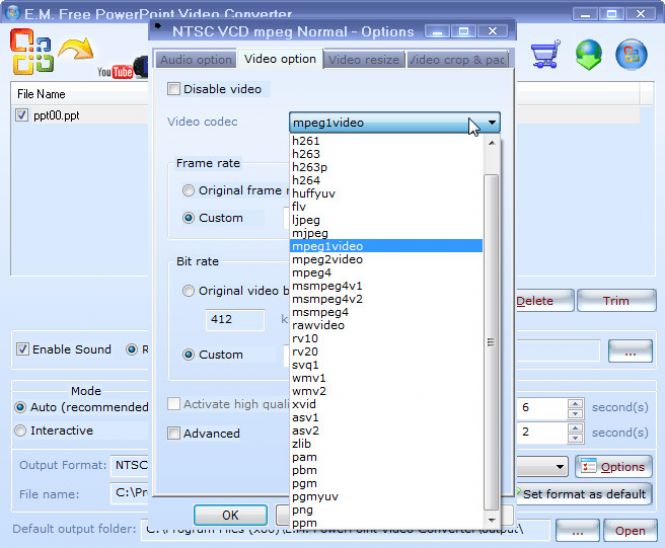
Task: Click the round Windows-logo icon in the toolbar
Action: pos(631,55)
